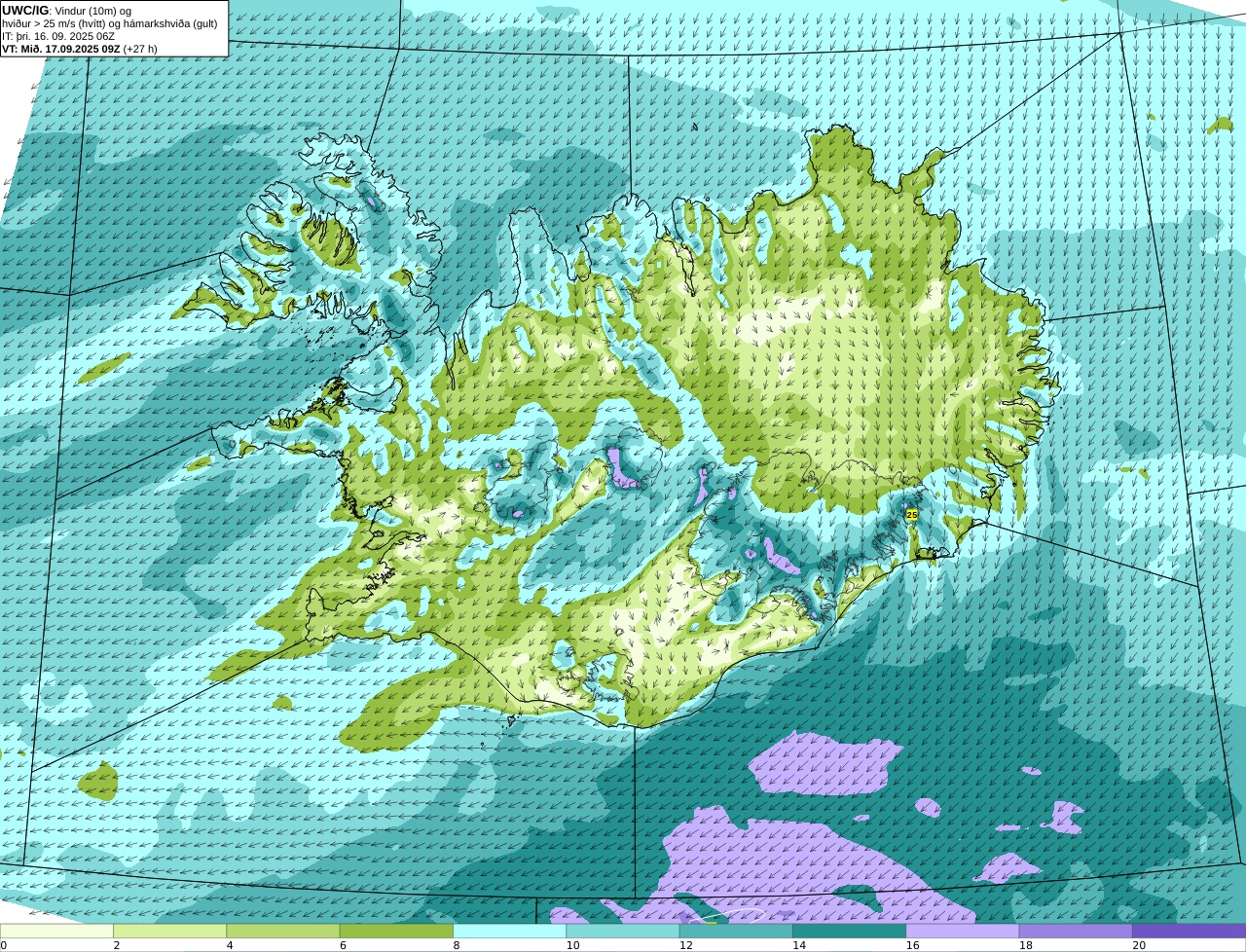Screen dimensions: 1246x952
Task: Click the legend label '0'
Action: tap(4, 945)
